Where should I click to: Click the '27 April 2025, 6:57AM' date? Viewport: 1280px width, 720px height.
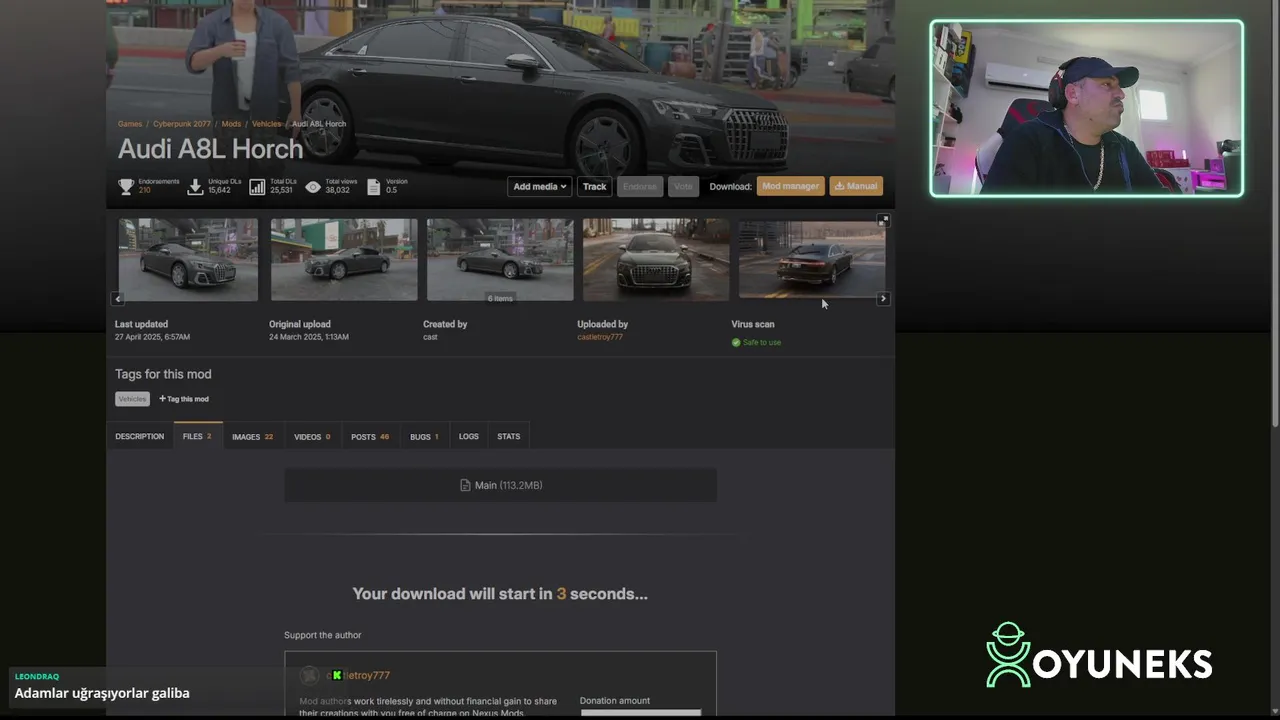click(152, 337)
